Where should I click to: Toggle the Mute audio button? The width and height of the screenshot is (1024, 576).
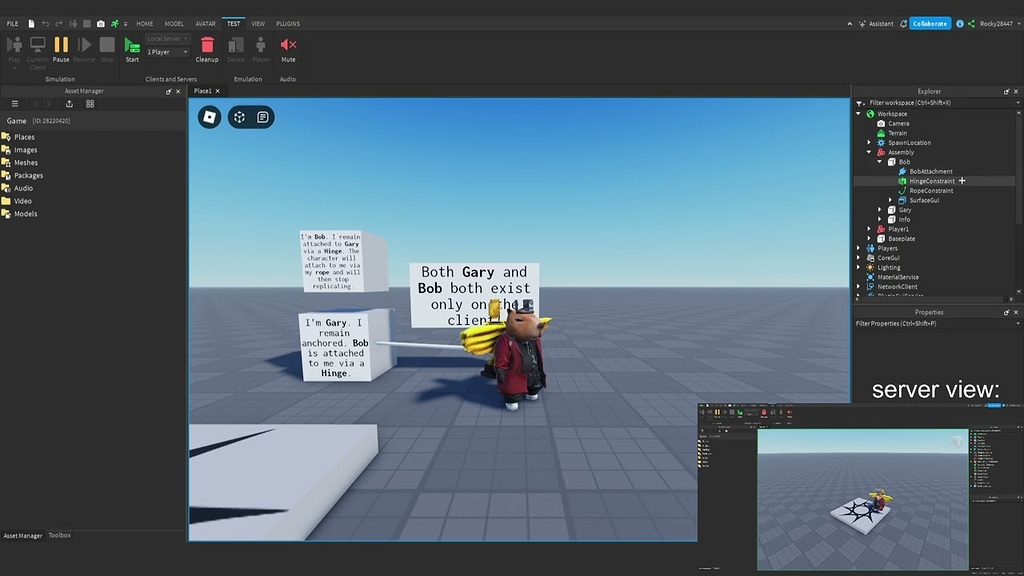(x=288, y=47)
